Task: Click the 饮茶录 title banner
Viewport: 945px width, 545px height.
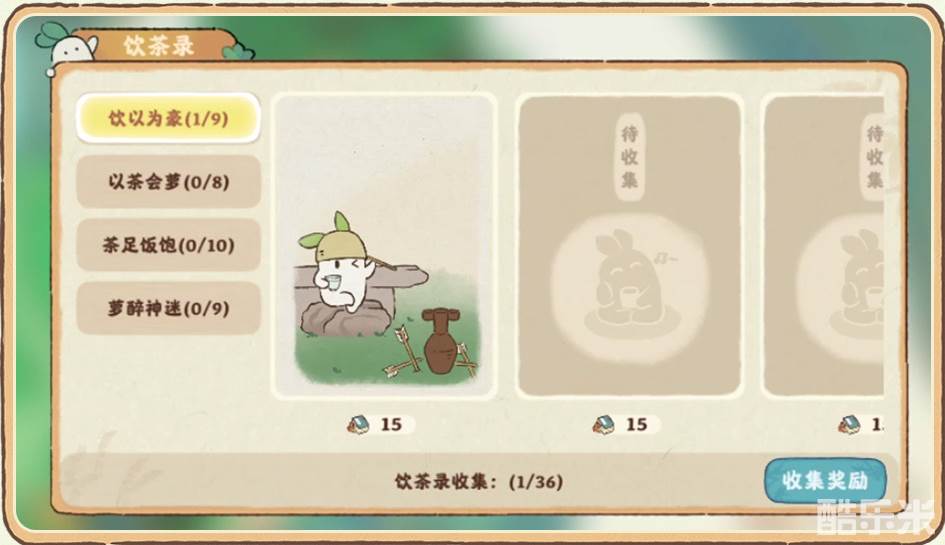Action: pyautogui.click(x=159, y=45)
